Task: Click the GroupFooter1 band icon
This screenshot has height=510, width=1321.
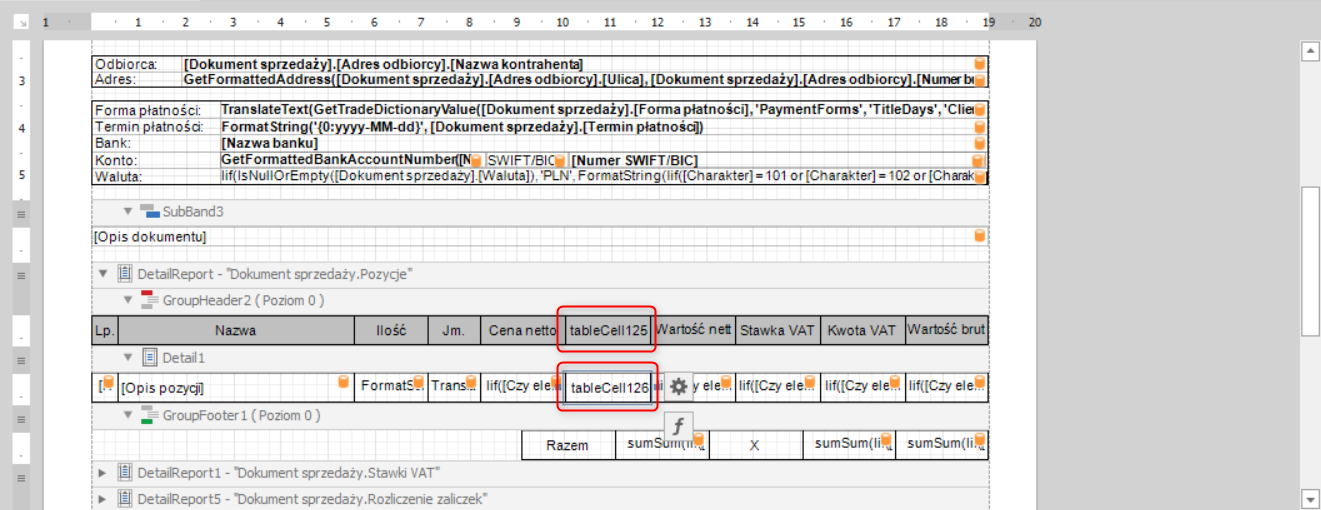Action: click(x=150, y=415)
